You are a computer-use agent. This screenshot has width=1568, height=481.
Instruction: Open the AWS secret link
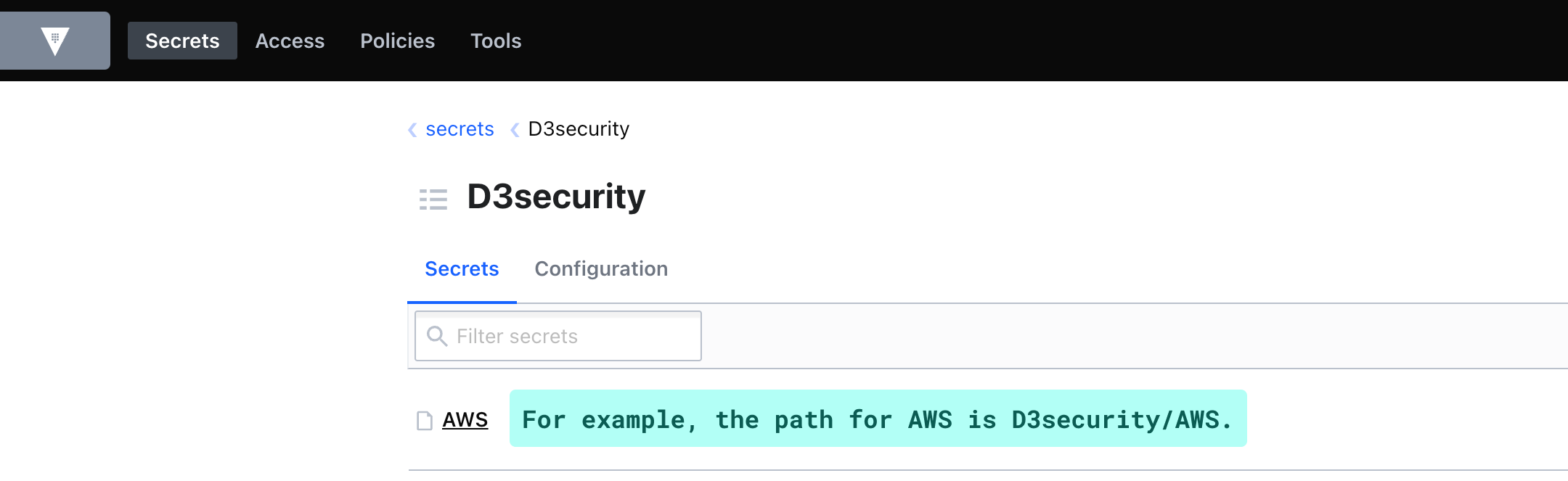465,420
